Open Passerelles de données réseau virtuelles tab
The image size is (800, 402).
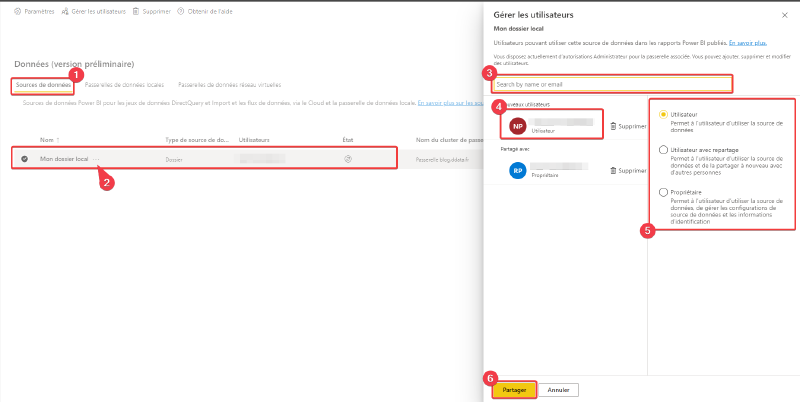point(230,85)
